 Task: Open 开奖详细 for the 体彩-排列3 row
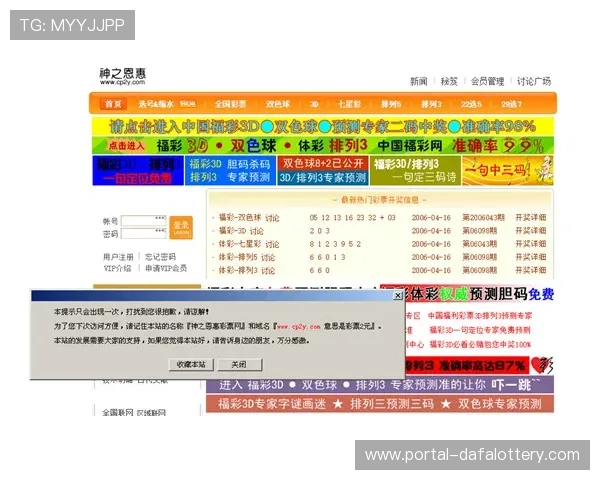click(531, 270)
